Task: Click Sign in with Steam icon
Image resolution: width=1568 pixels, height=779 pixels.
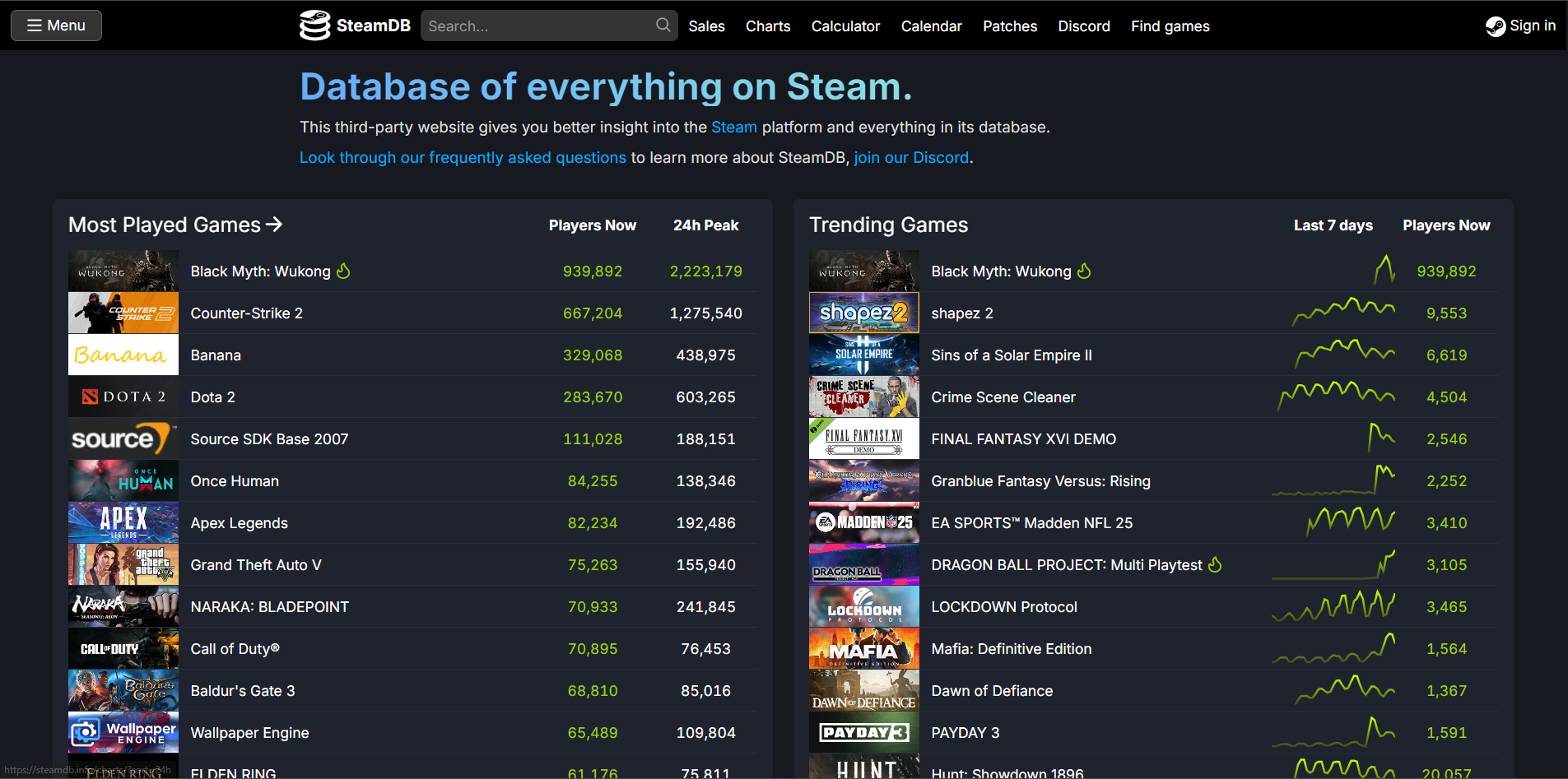Action: pos(1495,26)
